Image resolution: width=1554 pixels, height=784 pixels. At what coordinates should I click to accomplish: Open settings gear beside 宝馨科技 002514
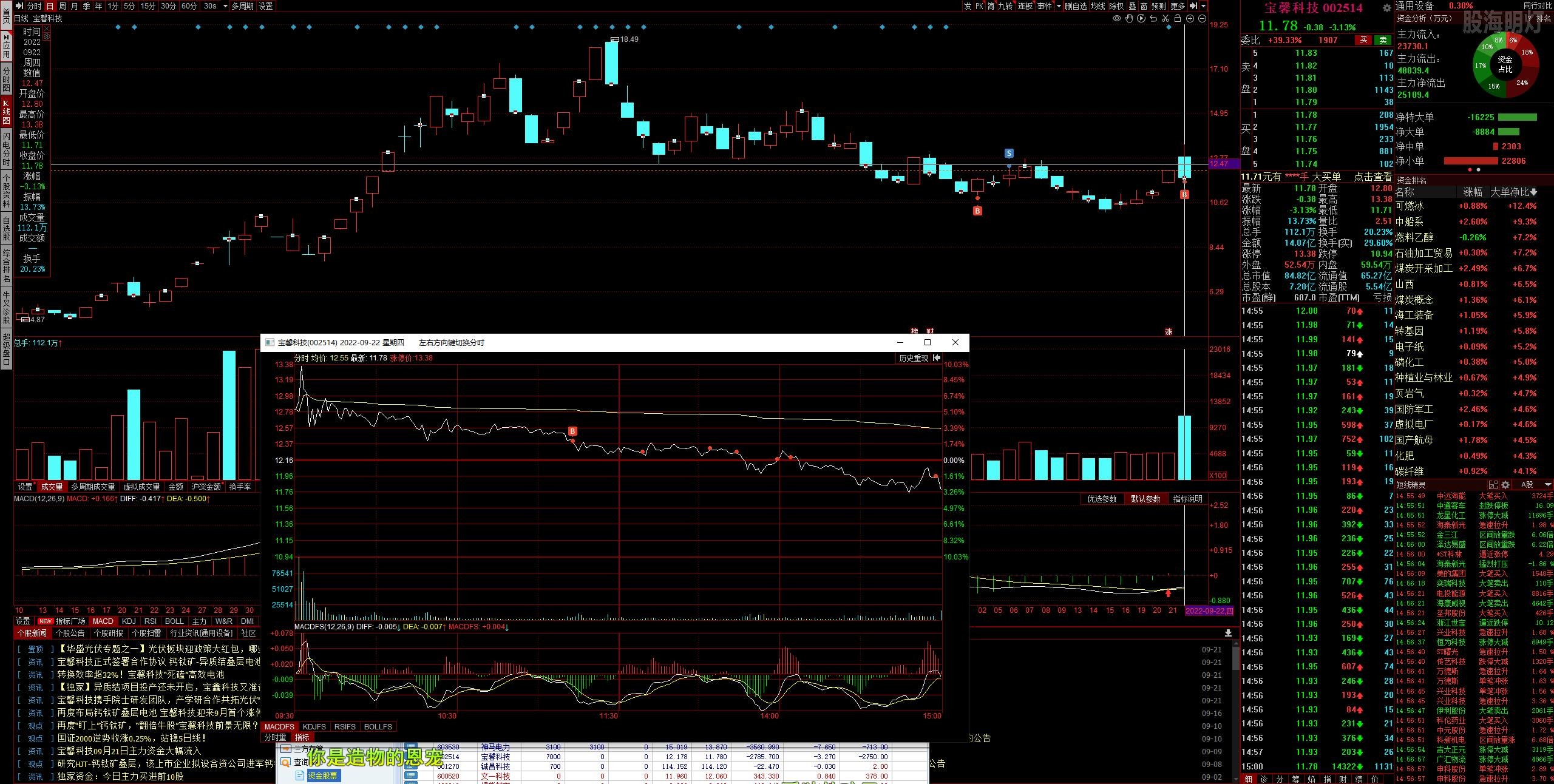point(1386,8)
